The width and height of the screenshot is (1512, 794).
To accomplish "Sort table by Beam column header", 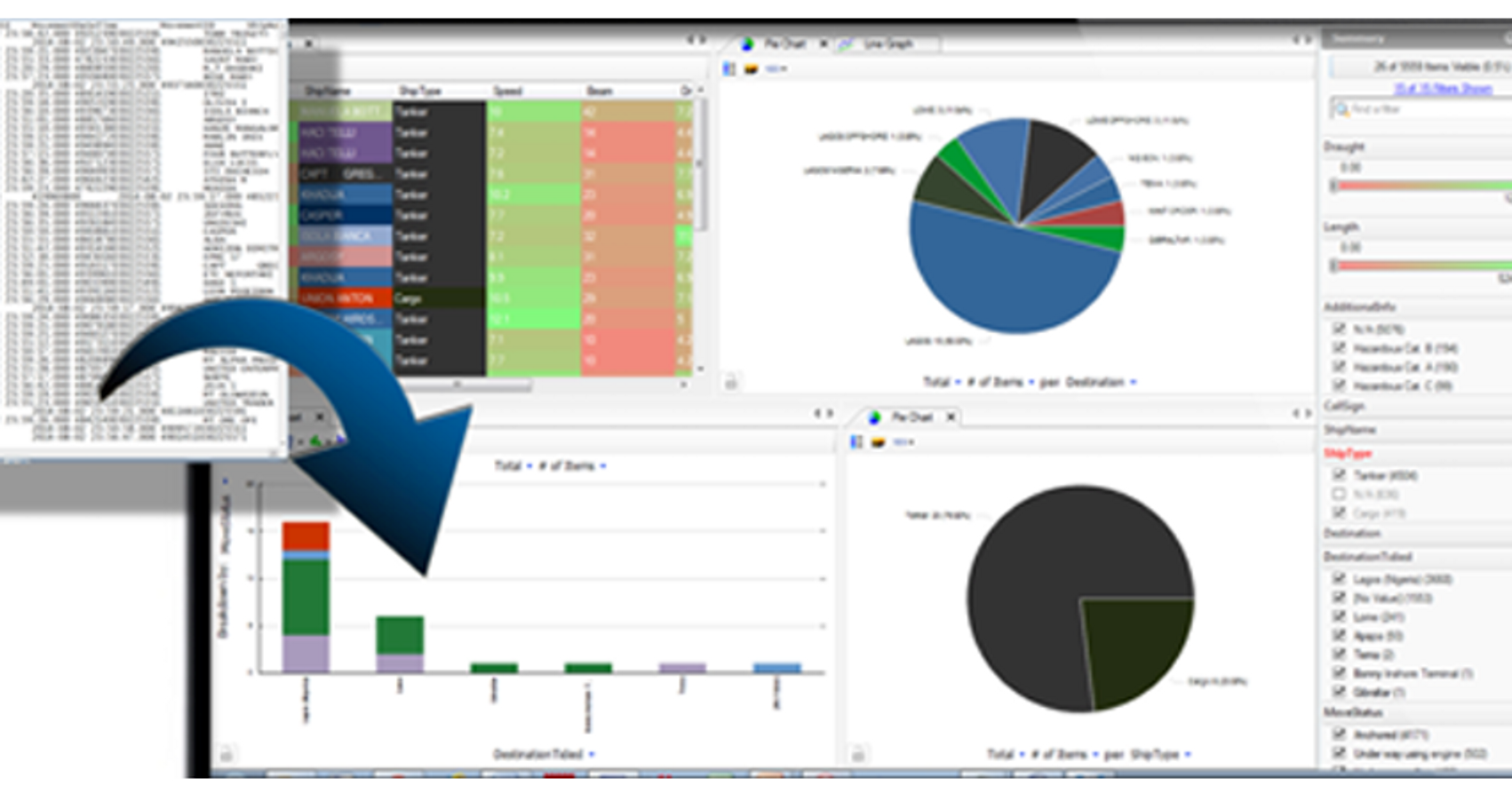I will (x=599, y=91).
